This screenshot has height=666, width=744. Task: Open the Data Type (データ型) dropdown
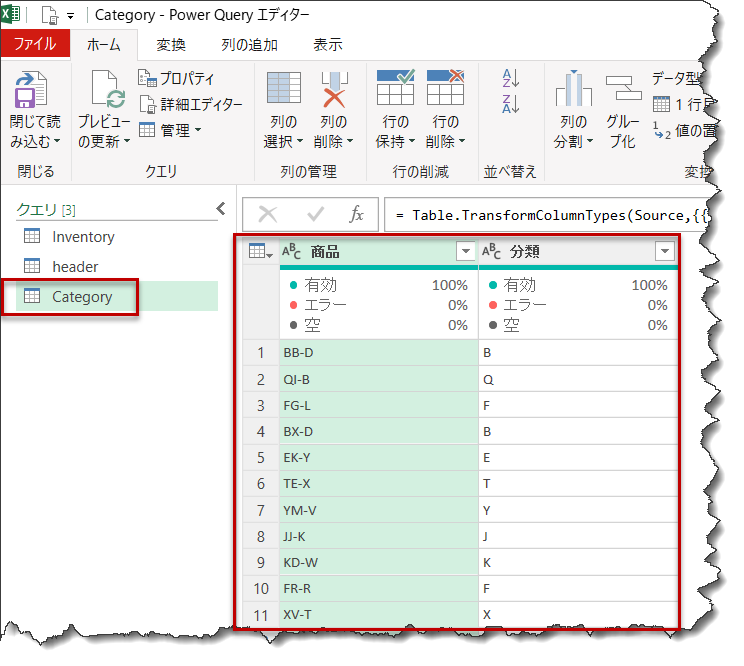point(678,78)
